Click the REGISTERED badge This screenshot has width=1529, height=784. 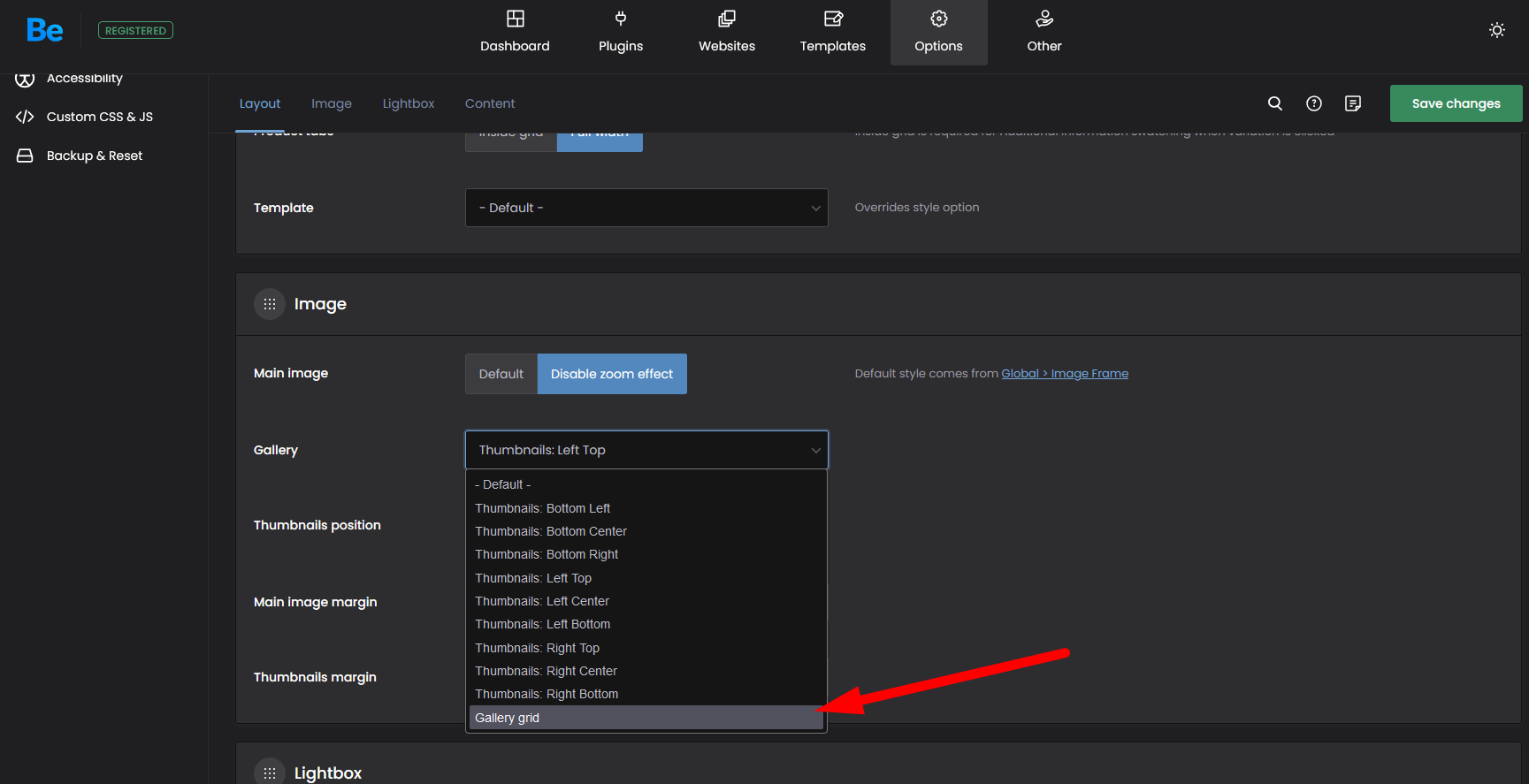pyautogui.click(x=135, y=31)
